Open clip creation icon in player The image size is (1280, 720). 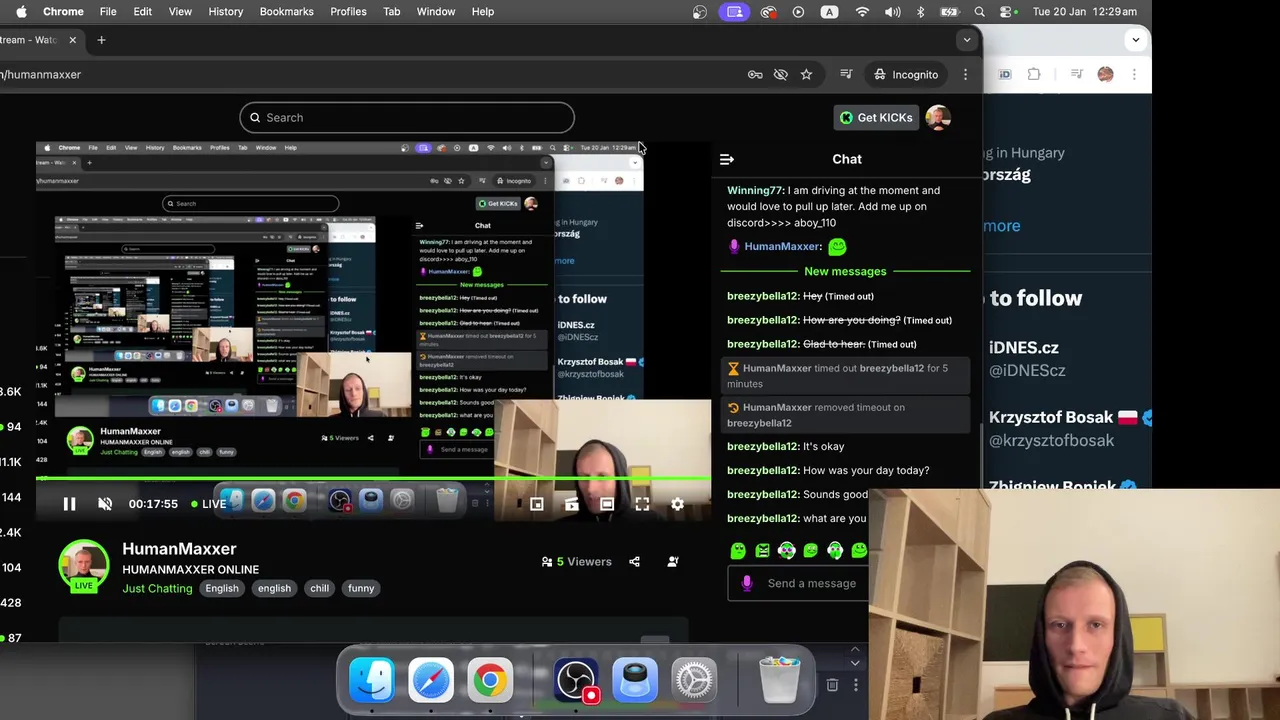(x=572, y=504)
